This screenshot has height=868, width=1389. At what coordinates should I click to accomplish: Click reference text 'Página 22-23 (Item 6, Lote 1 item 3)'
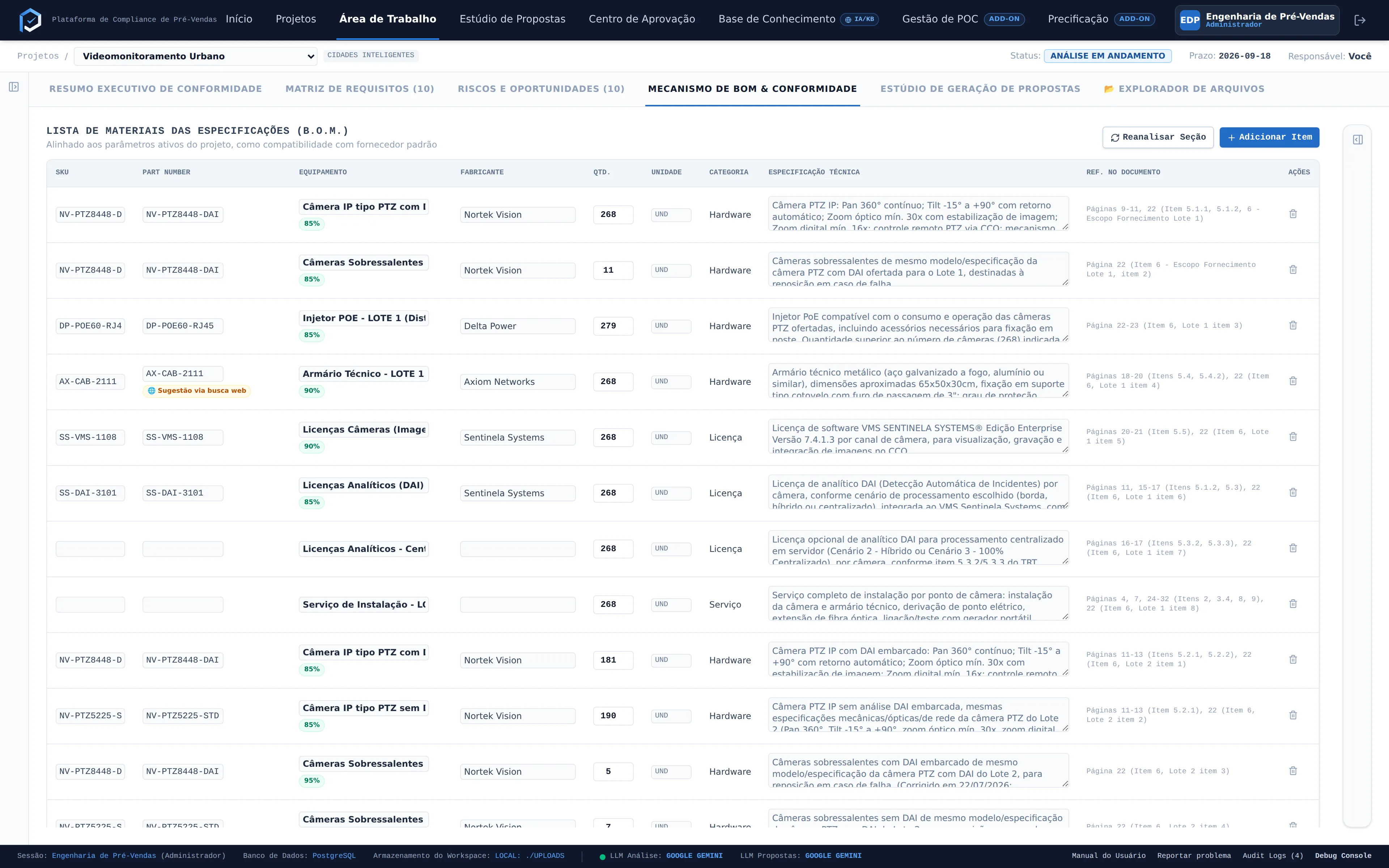click(x=1164, y=325)
